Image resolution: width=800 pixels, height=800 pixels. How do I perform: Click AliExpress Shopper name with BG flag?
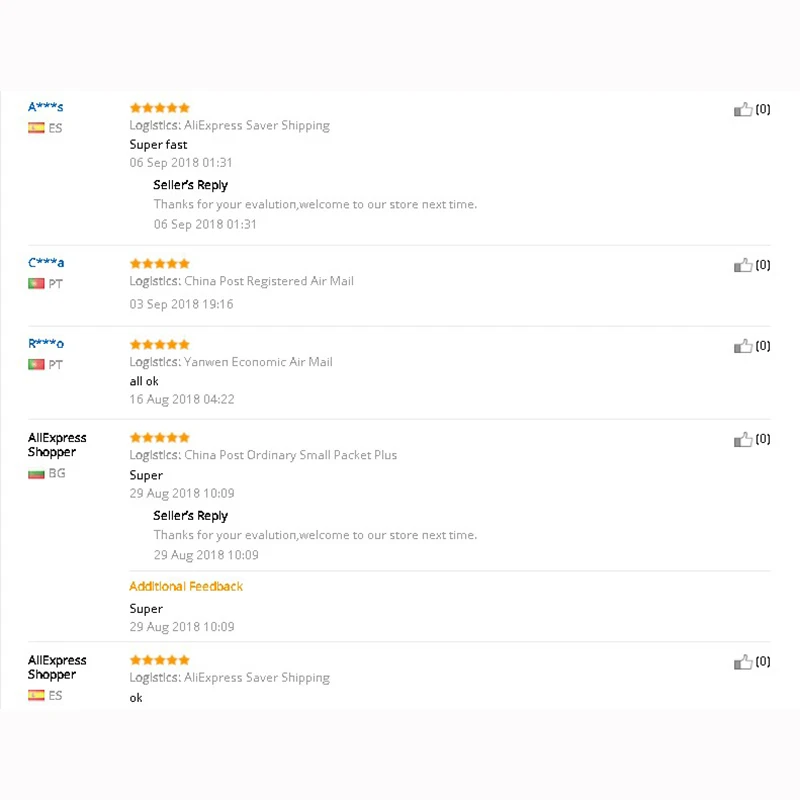pos(57,445)
